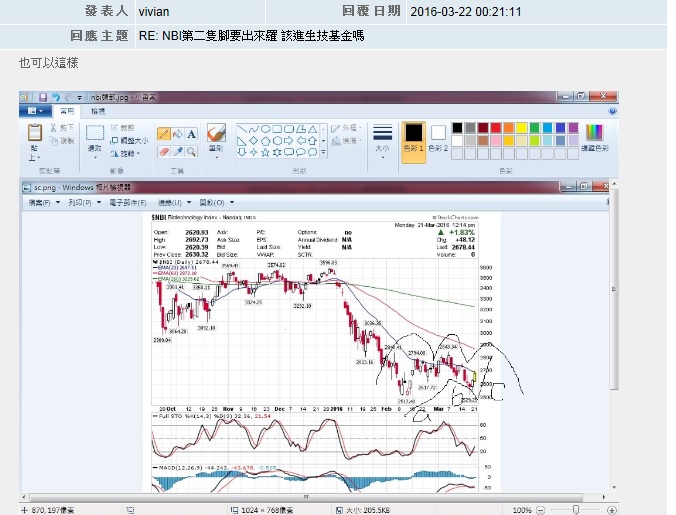Click the Paint Help question mark icon
This screenshot has width=676, height=515.
pos(612,111)
